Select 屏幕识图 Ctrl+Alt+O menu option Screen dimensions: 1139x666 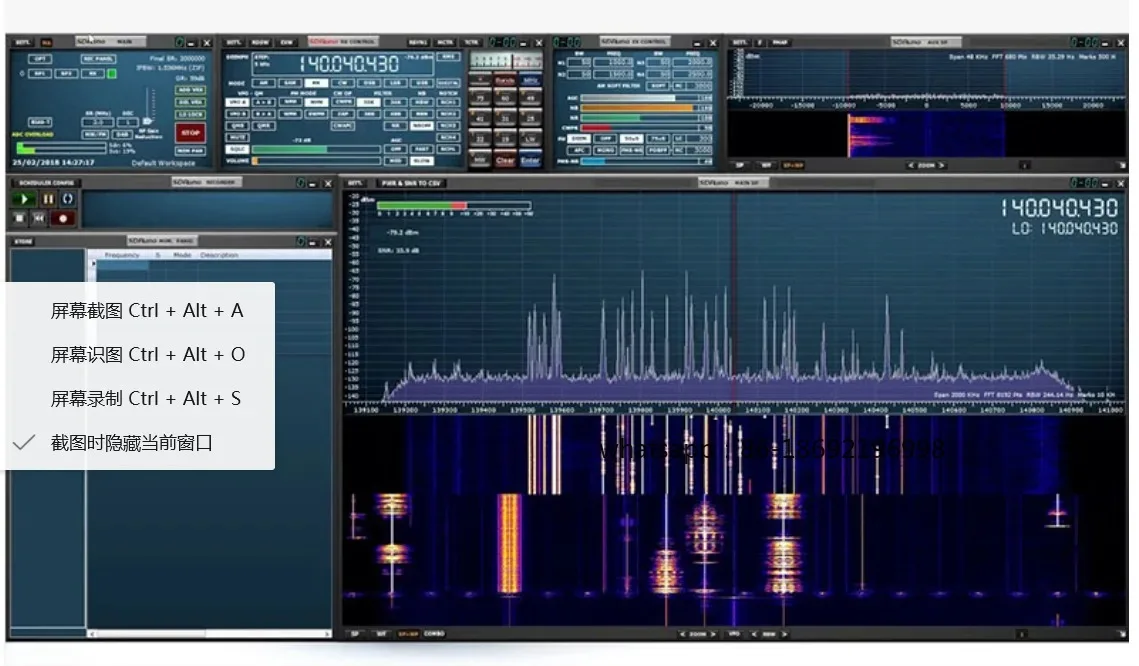[148, 355]
